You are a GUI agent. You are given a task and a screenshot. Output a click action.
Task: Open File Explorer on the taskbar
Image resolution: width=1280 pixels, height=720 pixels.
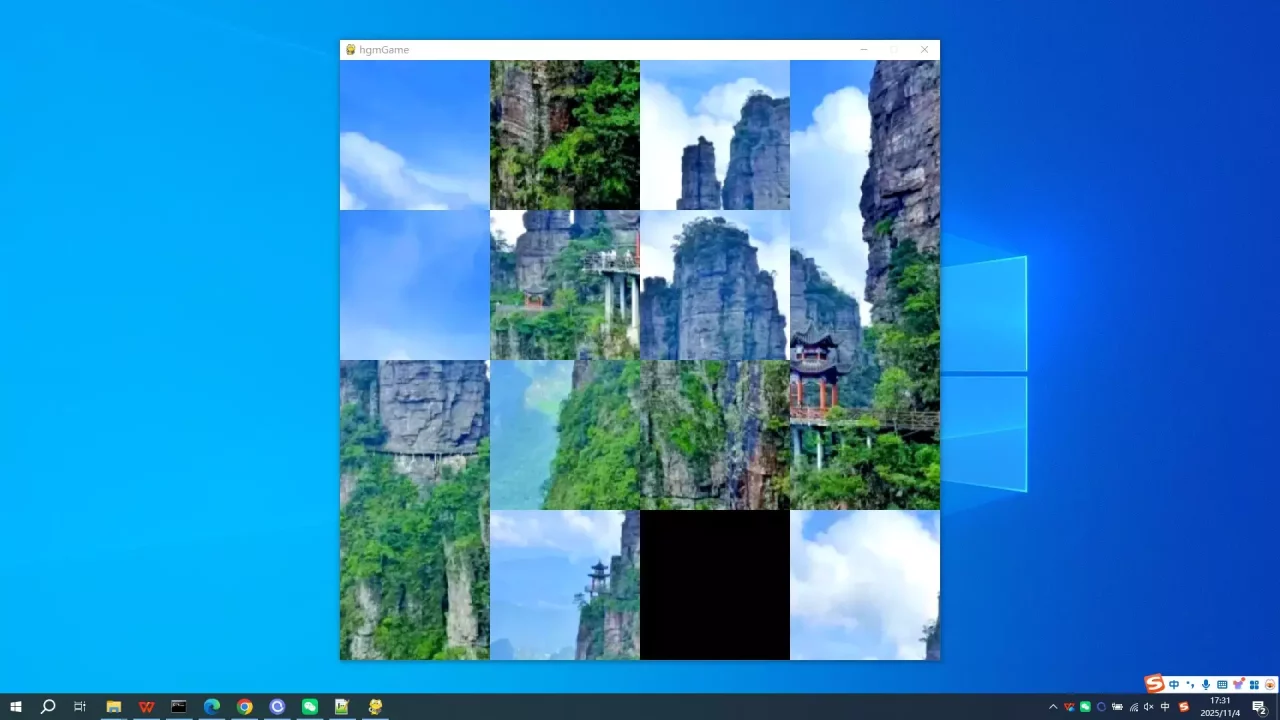click(114, 707)
